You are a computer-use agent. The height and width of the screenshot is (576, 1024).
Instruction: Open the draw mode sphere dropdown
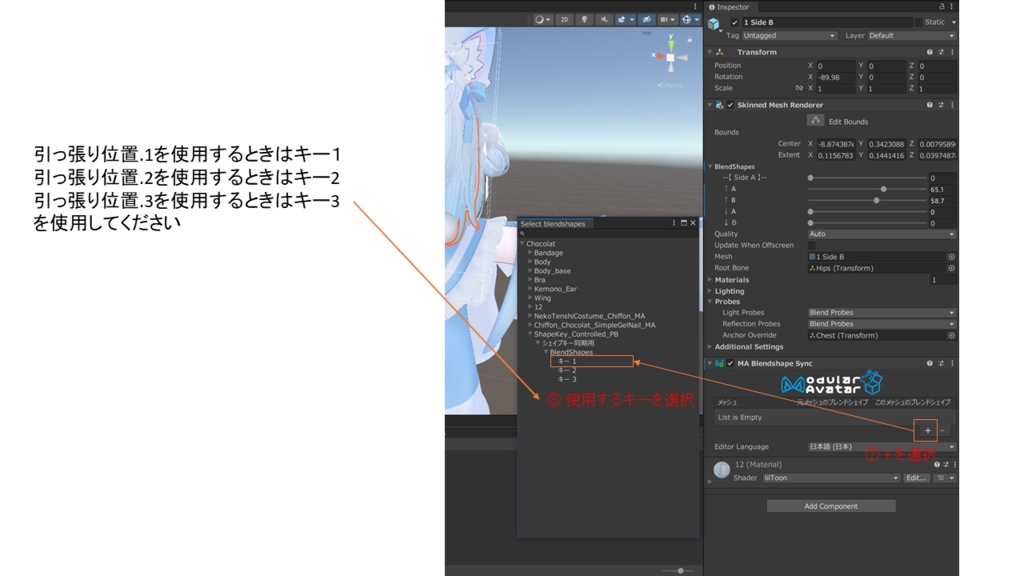click(x=543, y=20)
